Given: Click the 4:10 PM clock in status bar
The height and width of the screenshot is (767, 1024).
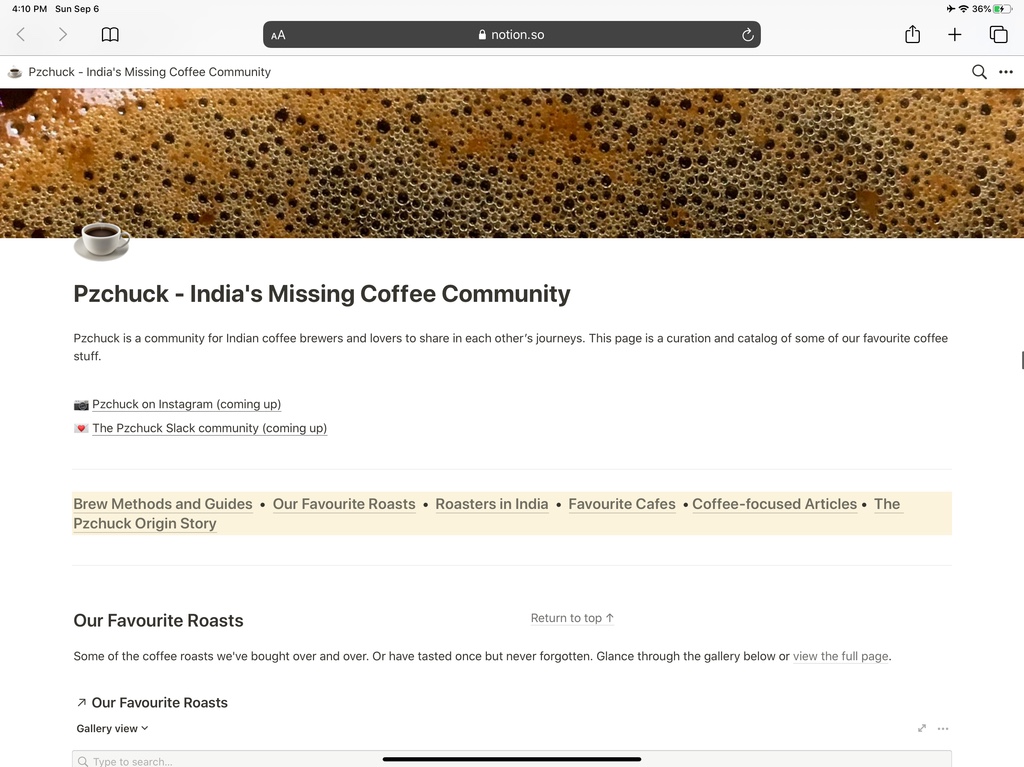Looking at the screenshot, I should pyautogui.click(x=29, y=8).
